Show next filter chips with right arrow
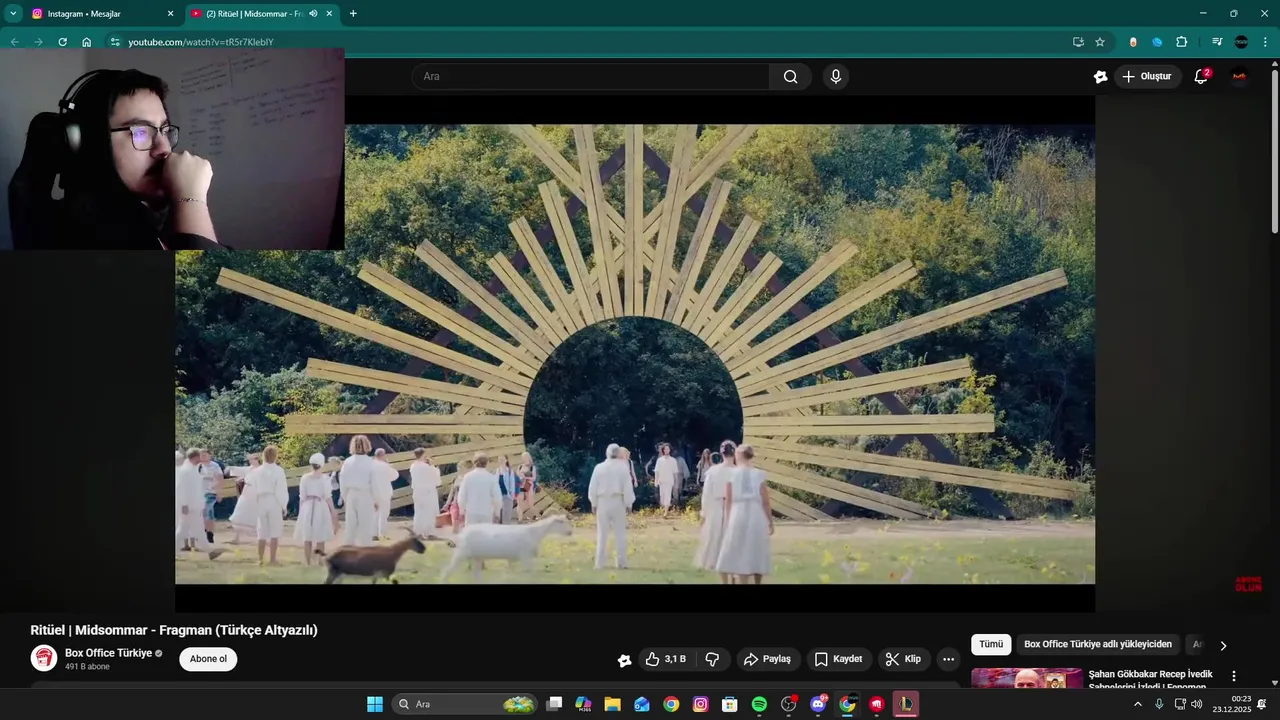 pyautogui.click(x=1223, y=645)
